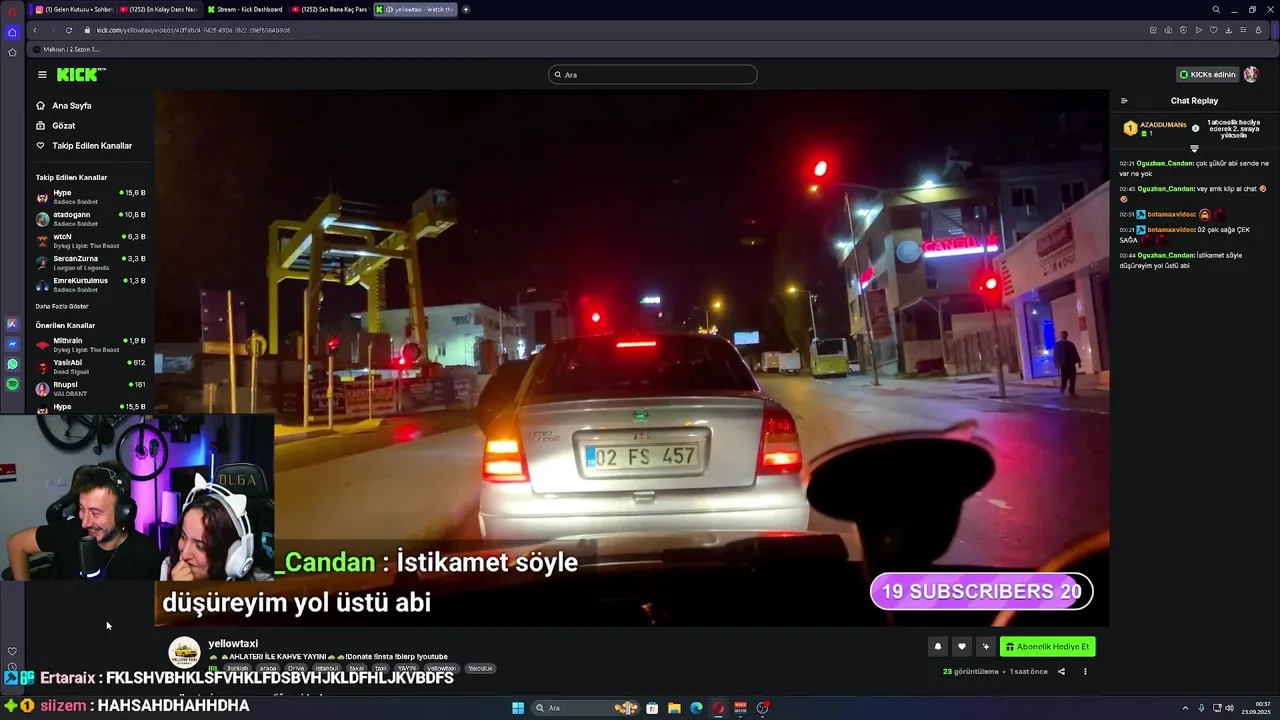Viewport: 1280px width, 720px height.
Task: Click the AZADDUMANs gifter entry
Action: tap(1155, 128)
